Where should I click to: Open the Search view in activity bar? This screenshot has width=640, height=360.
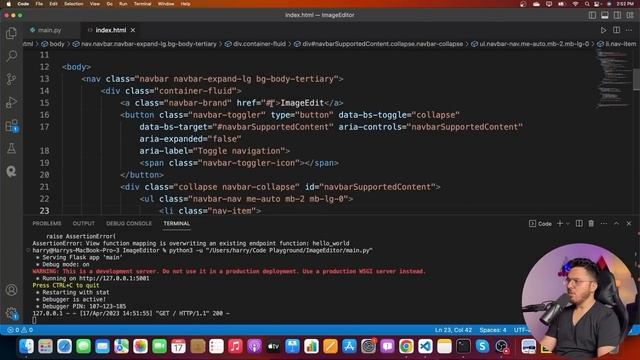11,56
